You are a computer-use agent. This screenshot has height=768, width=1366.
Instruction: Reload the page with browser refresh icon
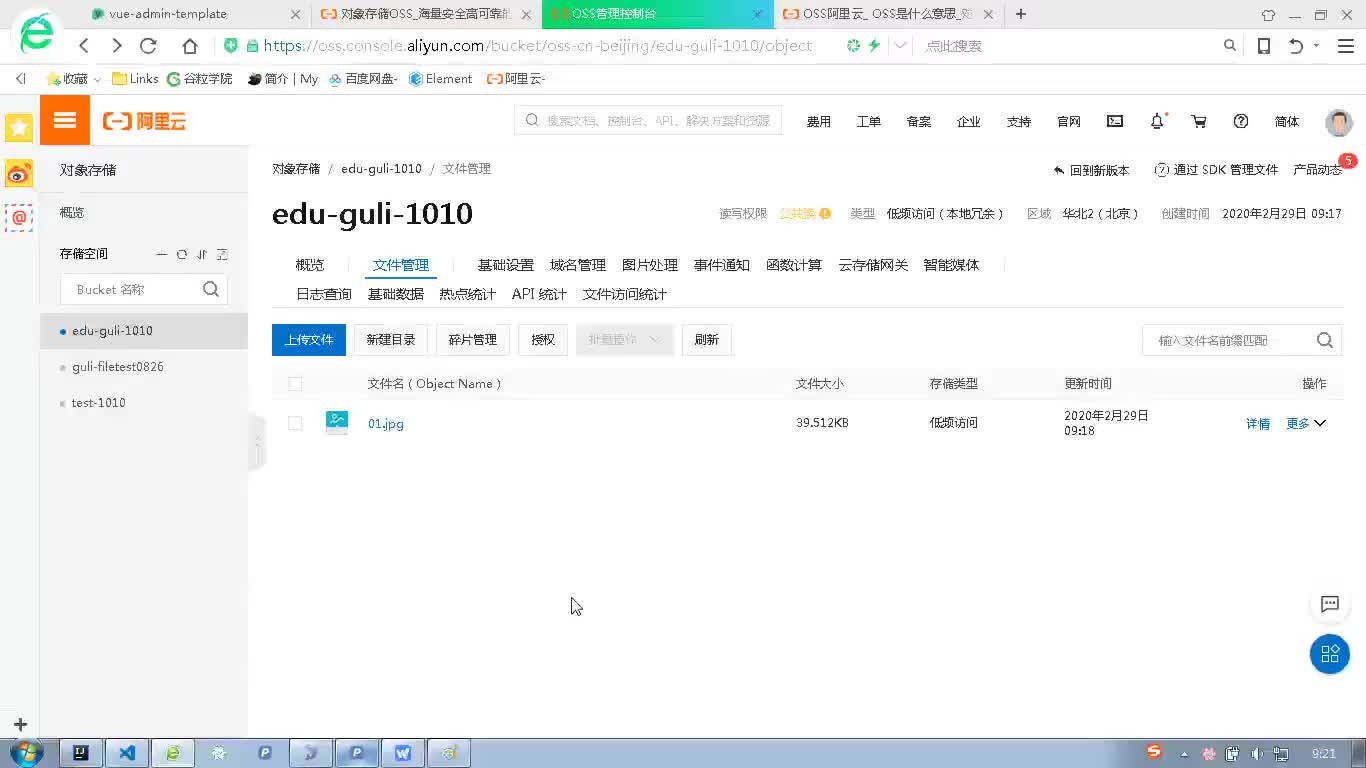coord(148,46)
